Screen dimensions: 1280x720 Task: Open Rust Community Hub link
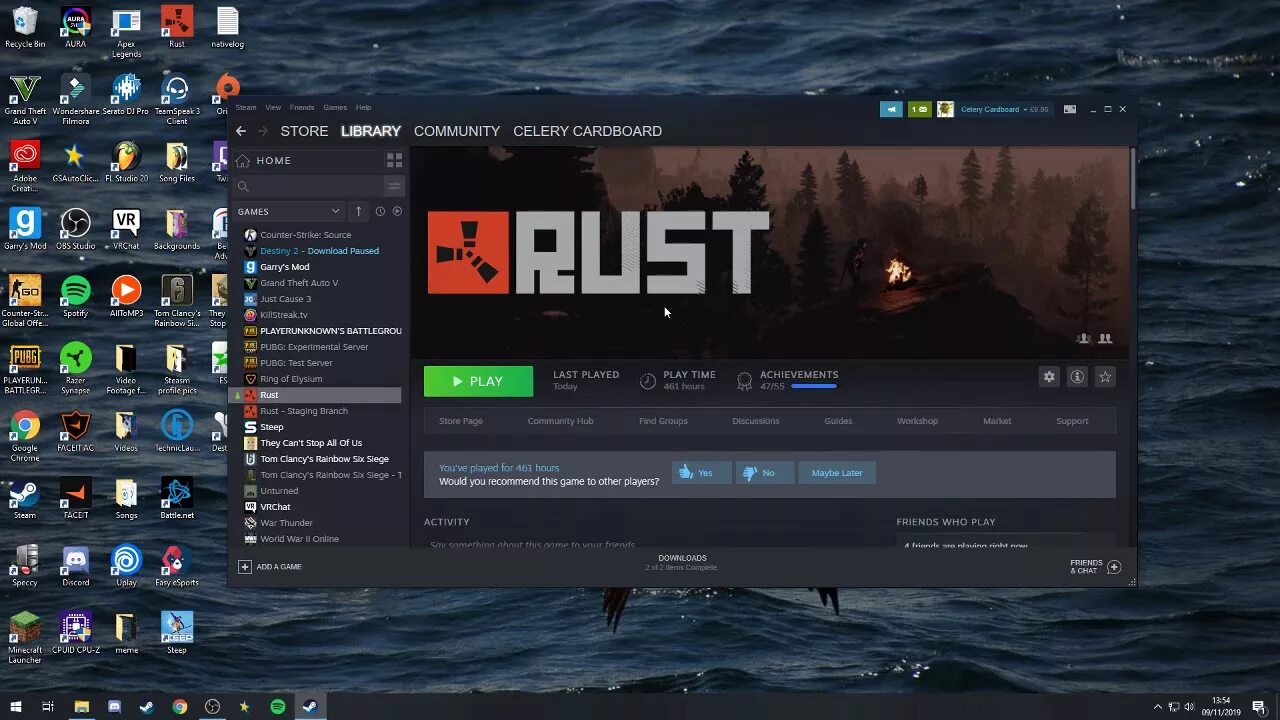[x=561, y=421]
